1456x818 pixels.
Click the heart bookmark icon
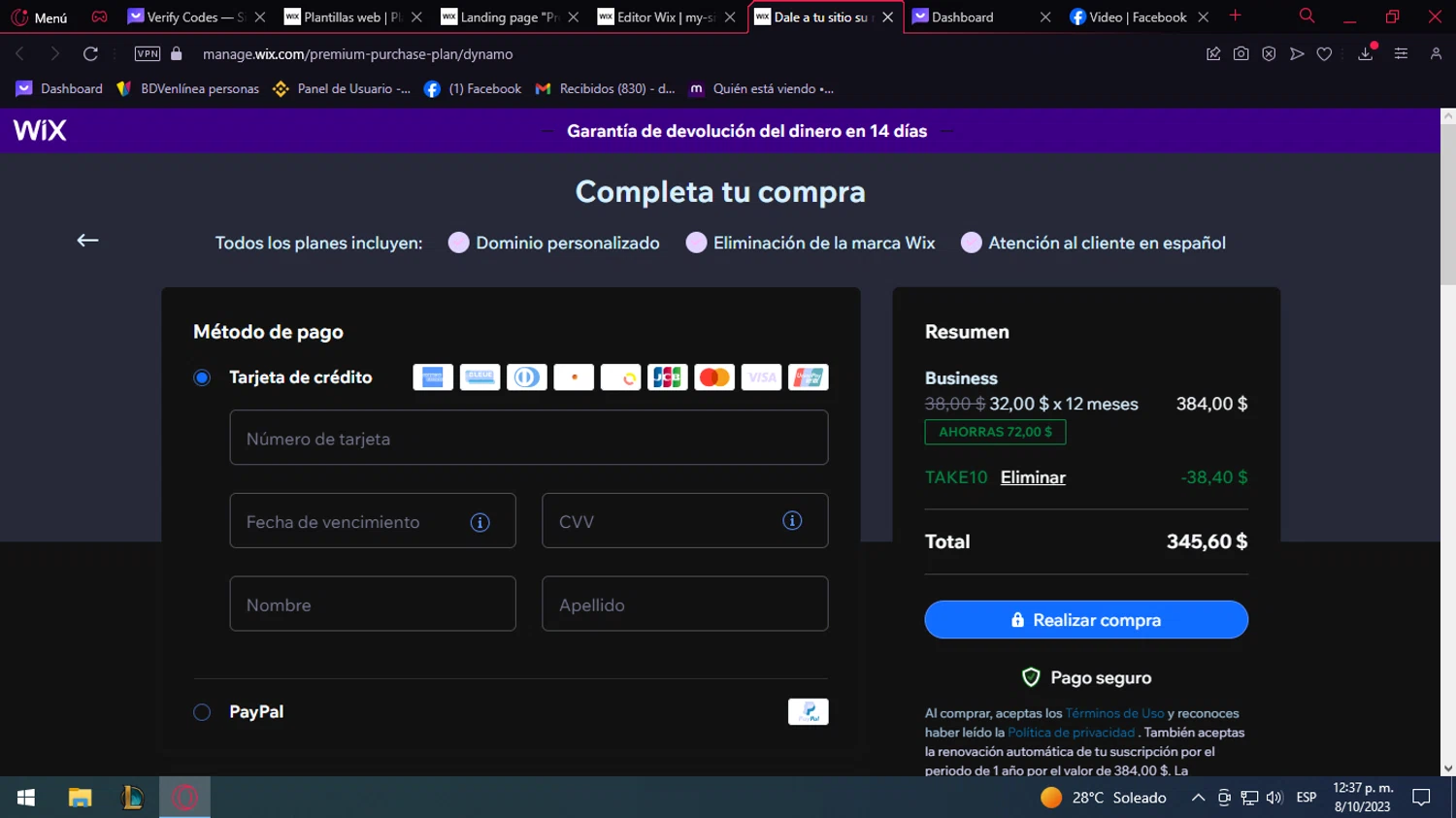1324,54
